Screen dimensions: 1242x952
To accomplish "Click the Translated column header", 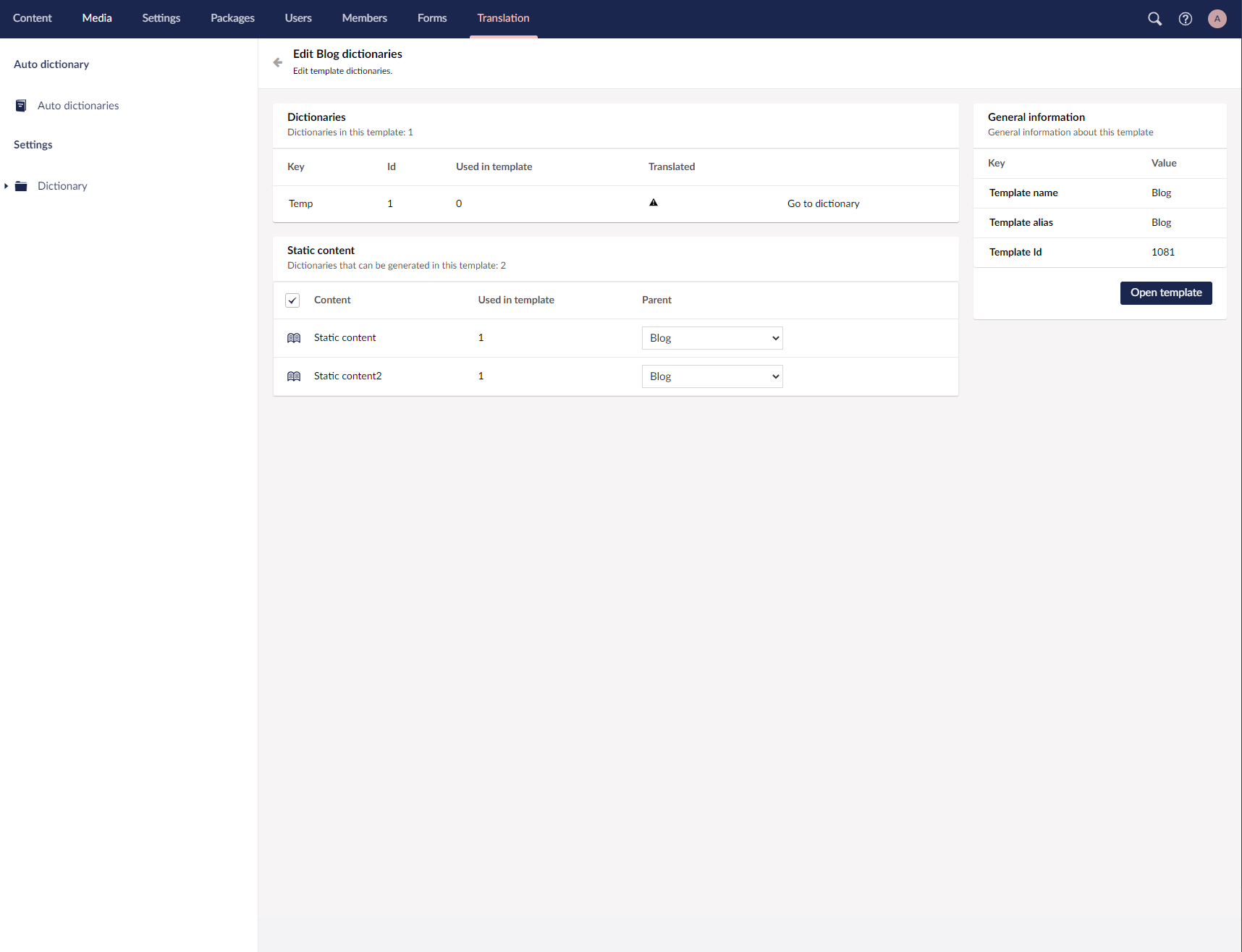I will (672, 167).
